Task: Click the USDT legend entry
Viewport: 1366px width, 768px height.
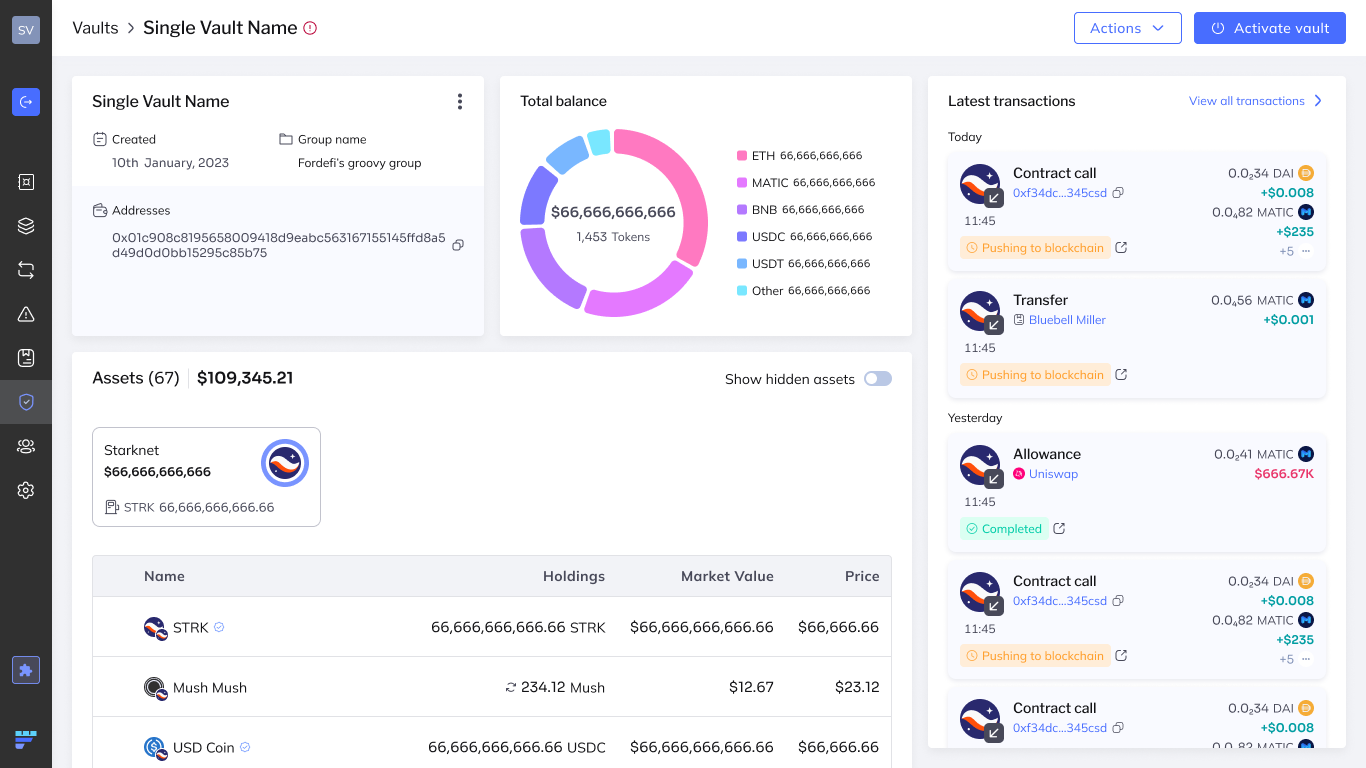Action: 804,264
